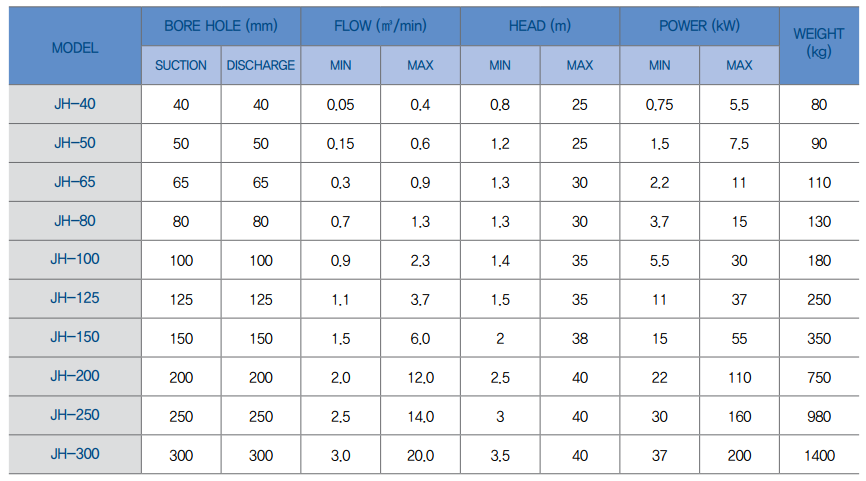The image size is (866, 481).
Task: Click the DISCHARGE sub-header
Action: [x=261, y=65]
